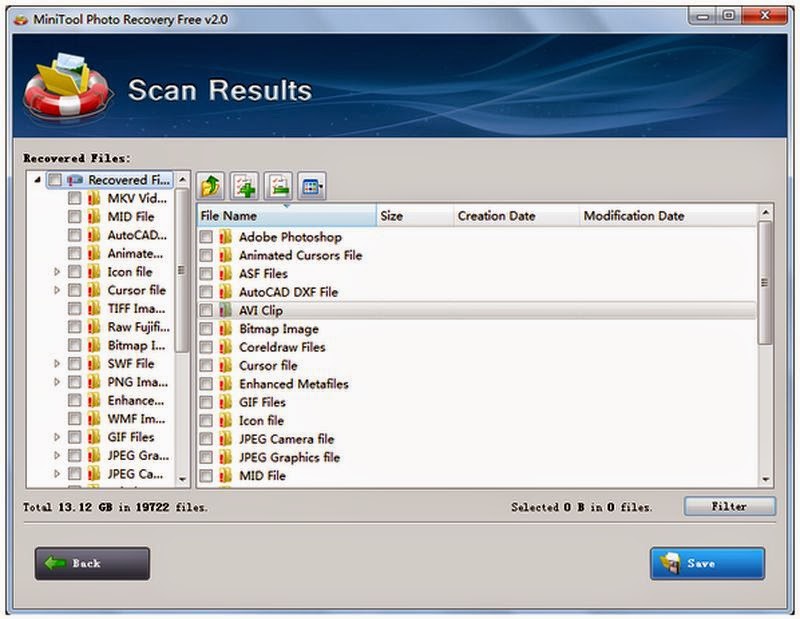Click the Recovered Fi... drive icon in tree
Screen dimensions: 800x619
tap(74, 180)
